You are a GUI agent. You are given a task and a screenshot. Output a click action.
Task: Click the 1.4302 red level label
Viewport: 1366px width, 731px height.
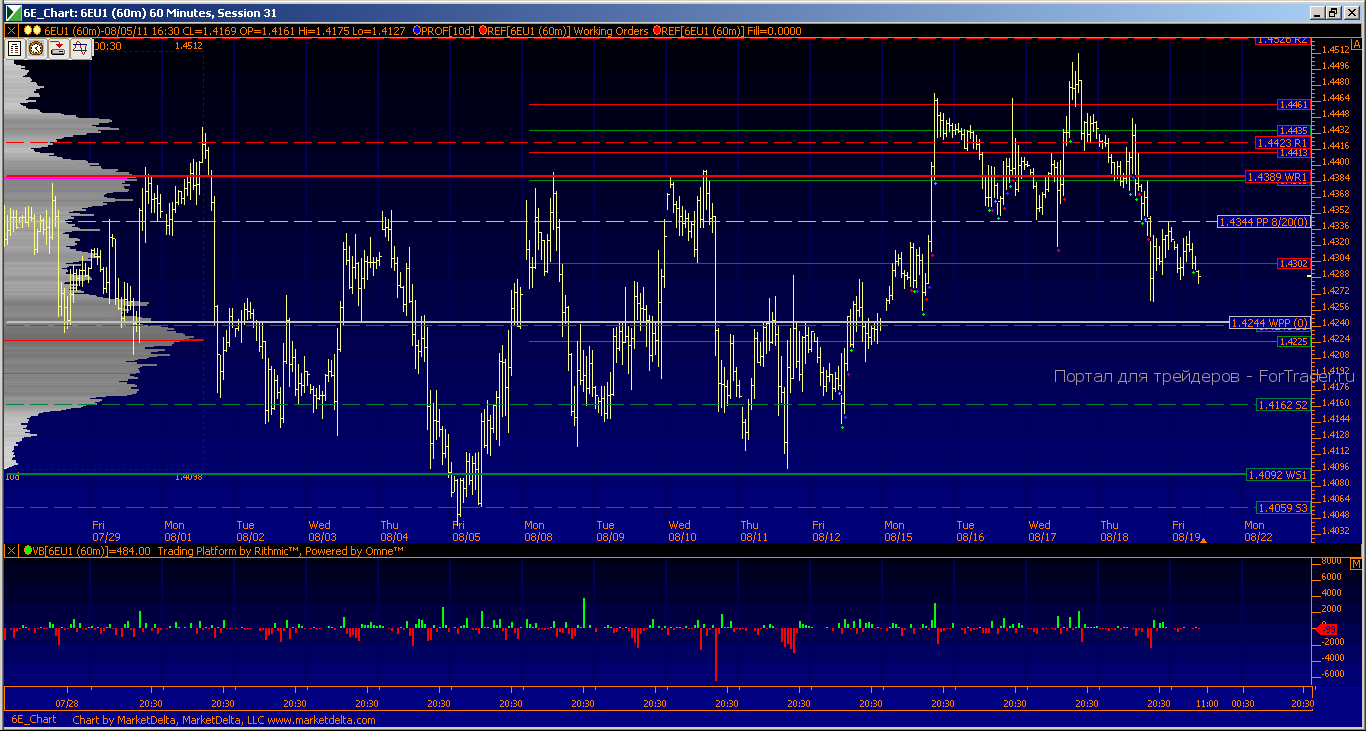point(1293,264)
